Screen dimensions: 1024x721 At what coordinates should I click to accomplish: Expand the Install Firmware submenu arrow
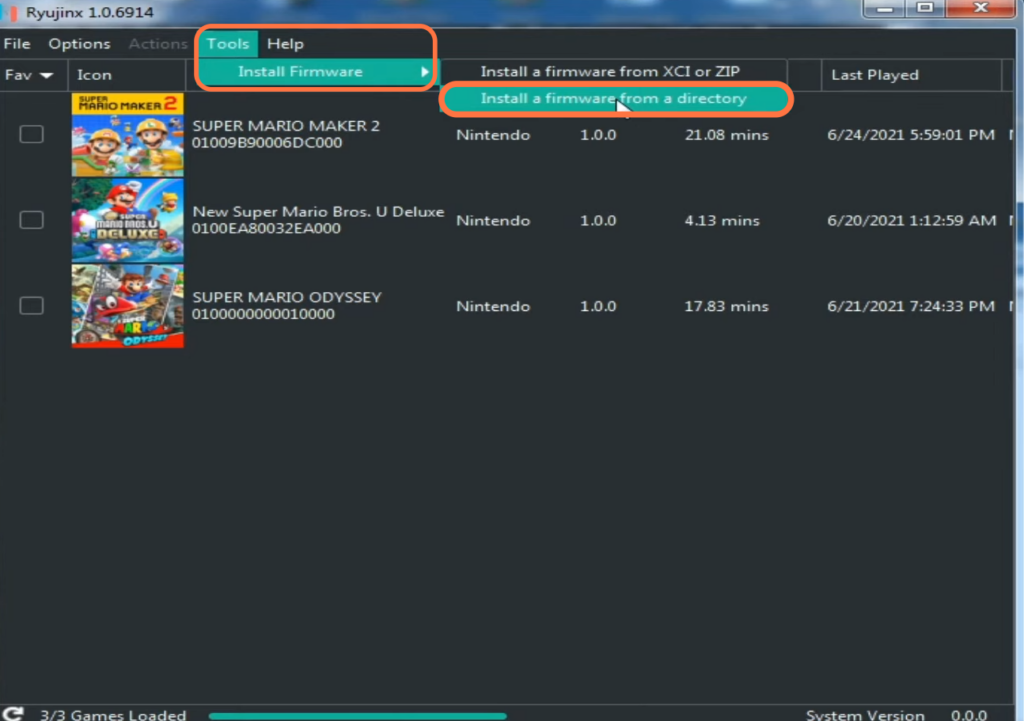point(424,72)
